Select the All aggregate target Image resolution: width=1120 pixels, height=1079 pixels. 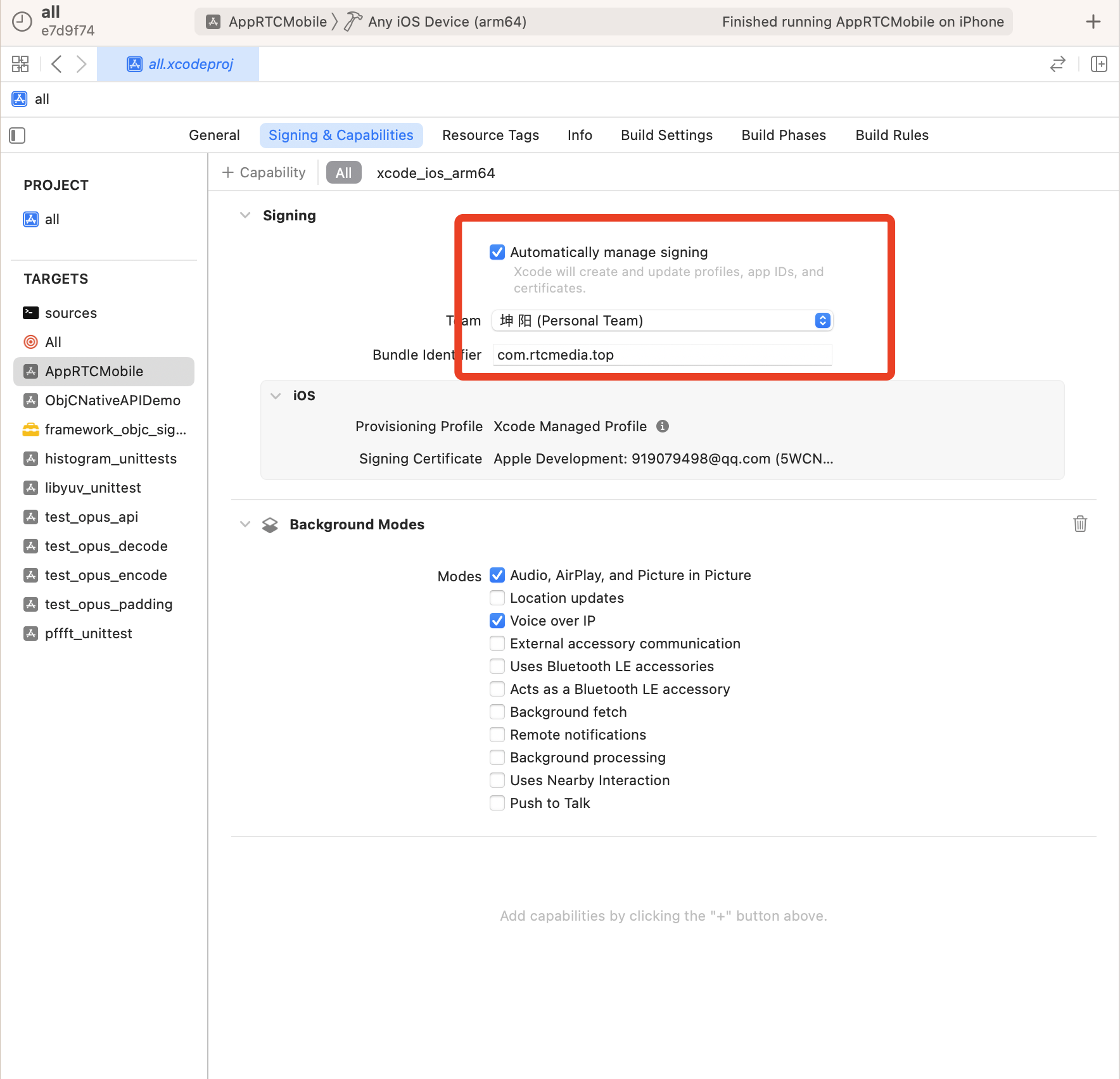[104, 342]
